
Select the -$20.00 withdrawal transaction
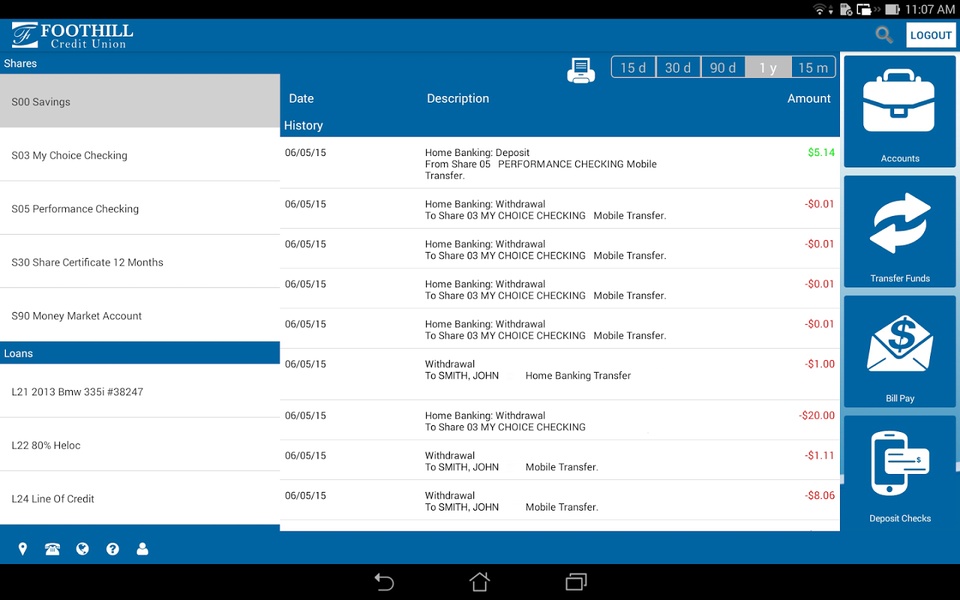coord(560,420)
